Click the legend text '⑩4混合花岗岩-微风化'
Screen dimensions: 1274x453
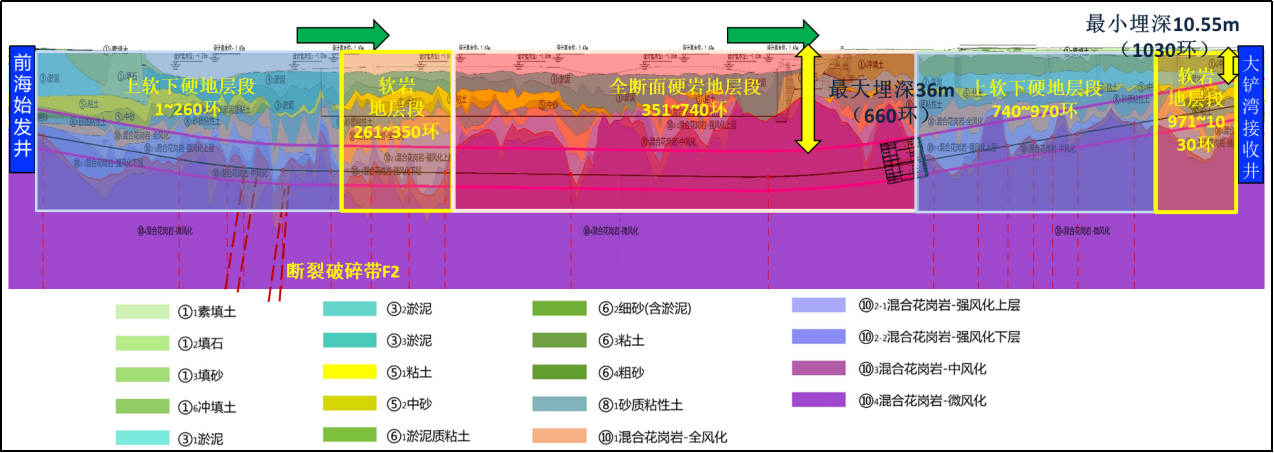pyautogui.click(x=921, y=401)
